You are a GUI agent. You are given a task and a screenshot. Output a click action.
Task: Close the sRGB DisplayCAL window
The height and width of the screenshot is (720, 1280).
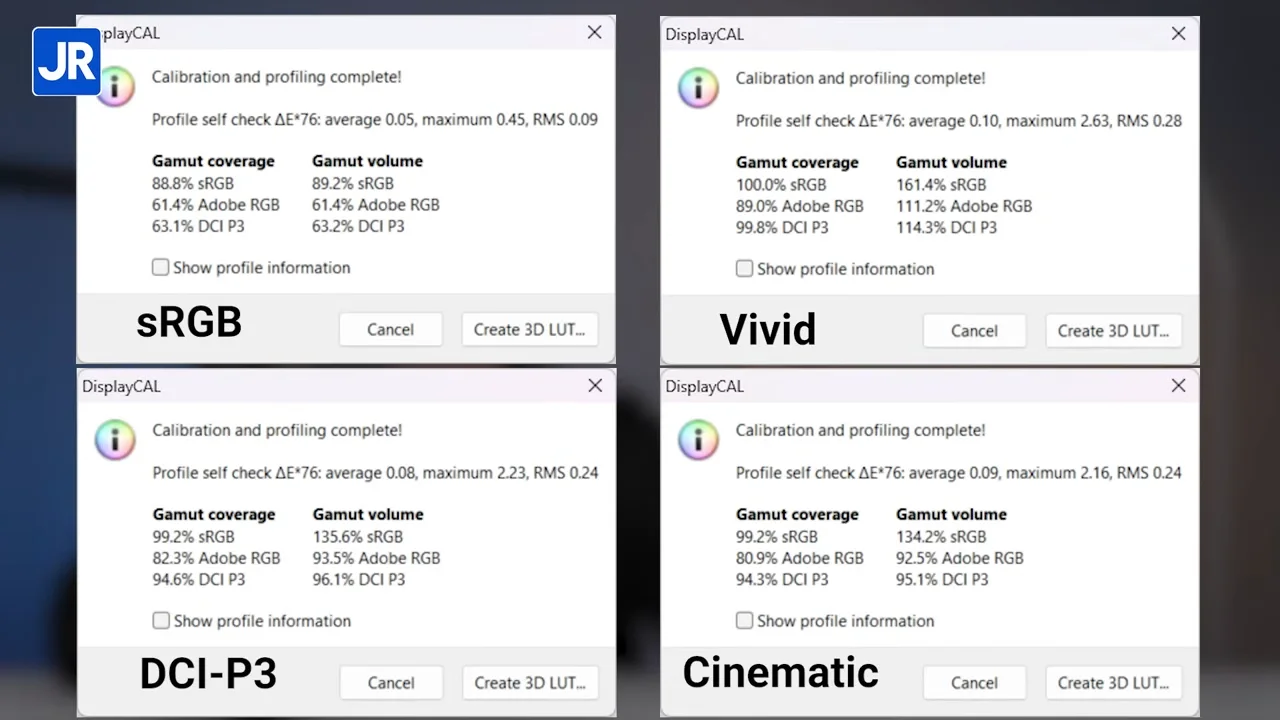[x=594, y=33]
